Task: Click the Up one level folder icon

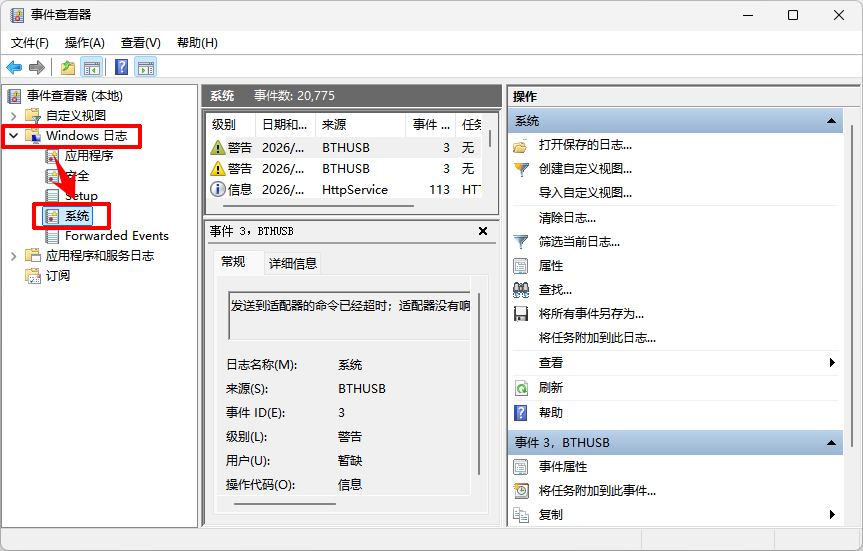Action: (x=68, y=68)
